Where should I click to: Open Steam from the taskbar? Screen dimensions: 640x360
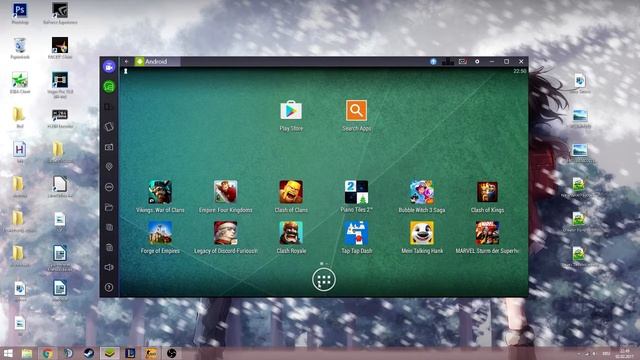pyautogui.click(x=89, y=353)
